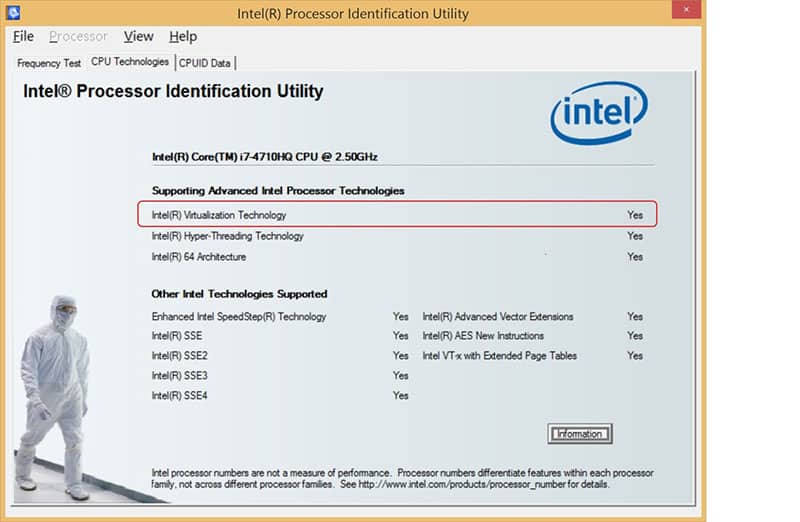Open the File menu
The height and width of the screenshot is (522, 800).
[23, 37]
